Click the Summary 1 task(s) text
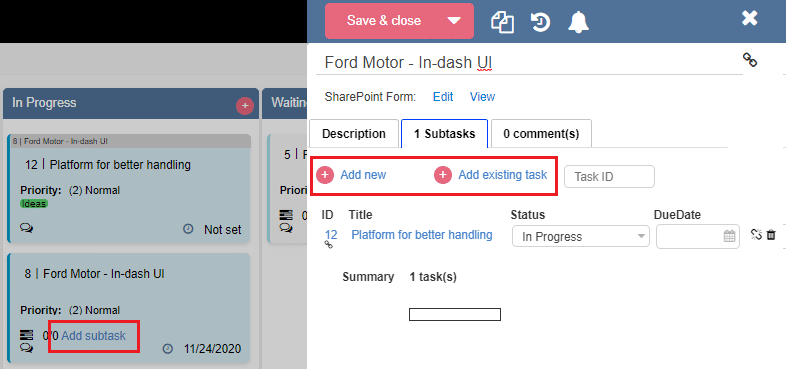Image resolution: width=786 pixels, height=369 pixels. click(400, 277)
